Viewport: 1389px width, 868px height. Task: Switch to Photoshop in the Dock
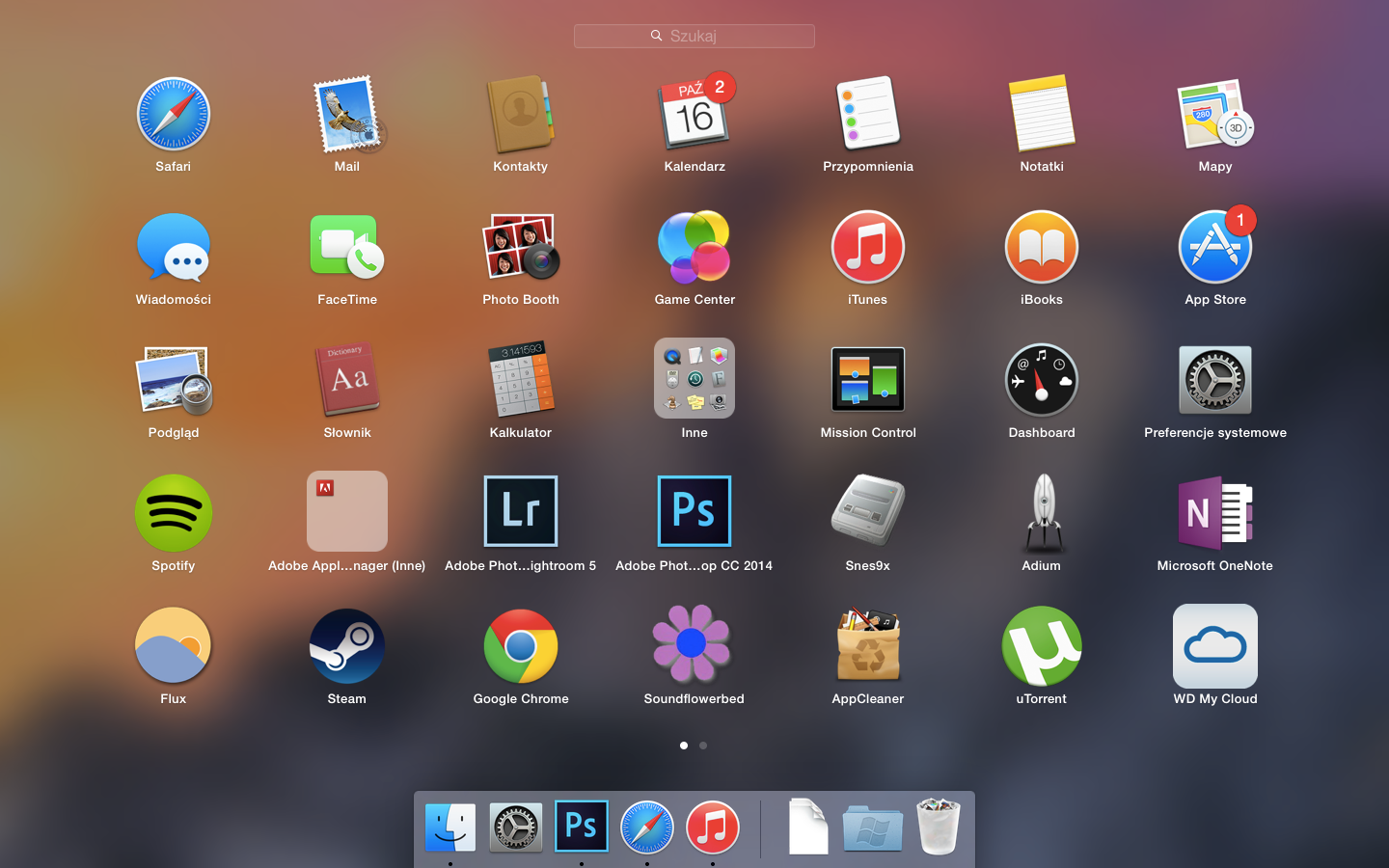[x=582, y=827]
